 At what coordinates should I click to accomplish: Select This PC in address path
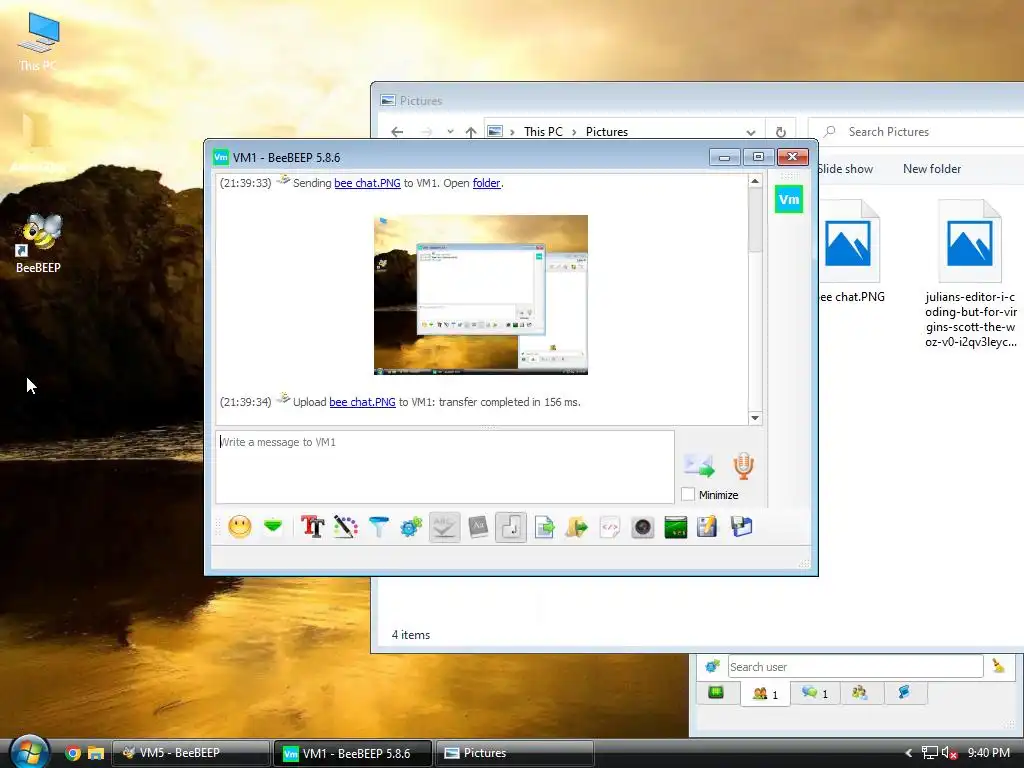point(543,132)
